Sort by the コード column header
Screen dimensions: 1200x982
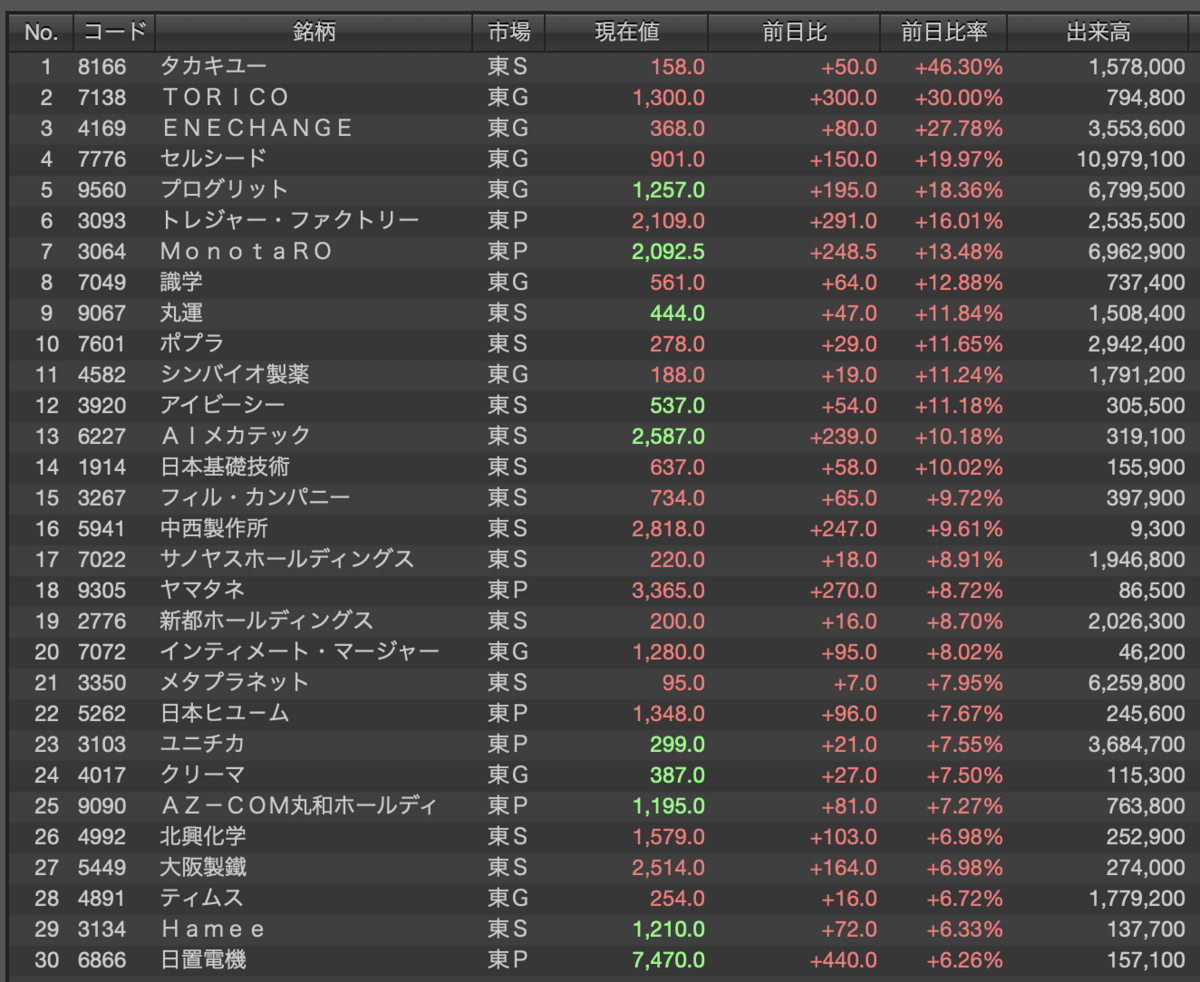click(x=114, y=33)
